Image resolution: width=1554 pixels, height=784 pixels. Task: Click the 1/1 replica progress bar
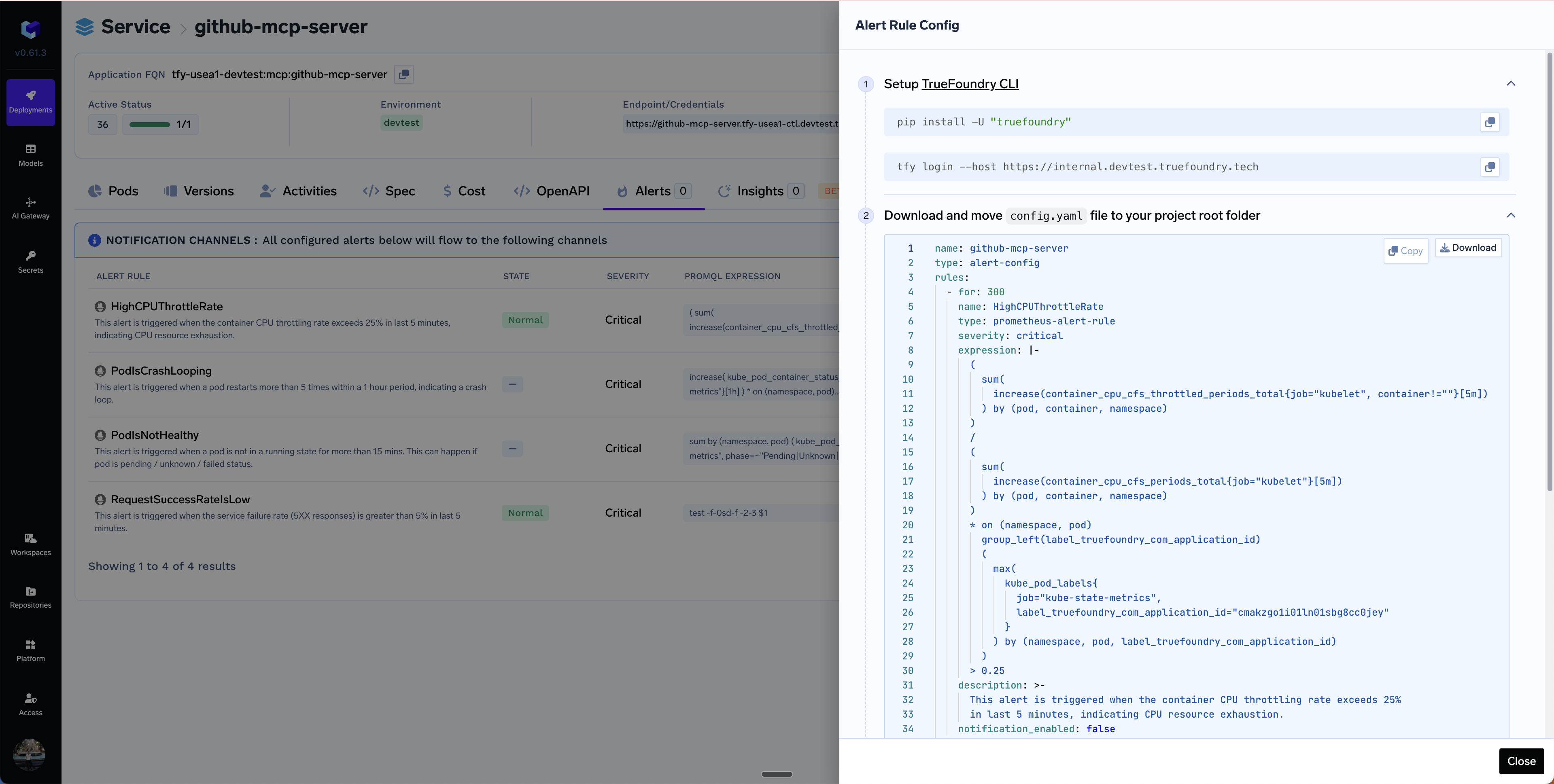point(160,124)
